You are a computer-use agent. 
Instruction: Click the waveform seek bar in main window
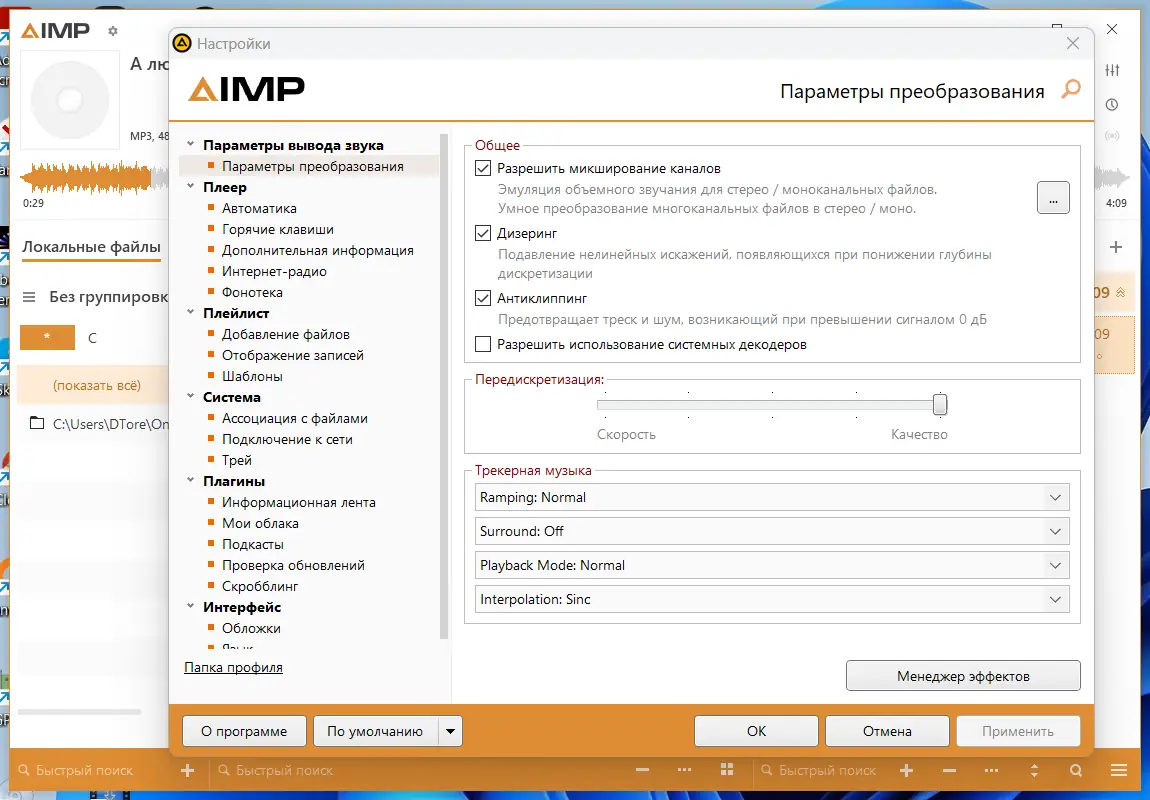[95, 178]
